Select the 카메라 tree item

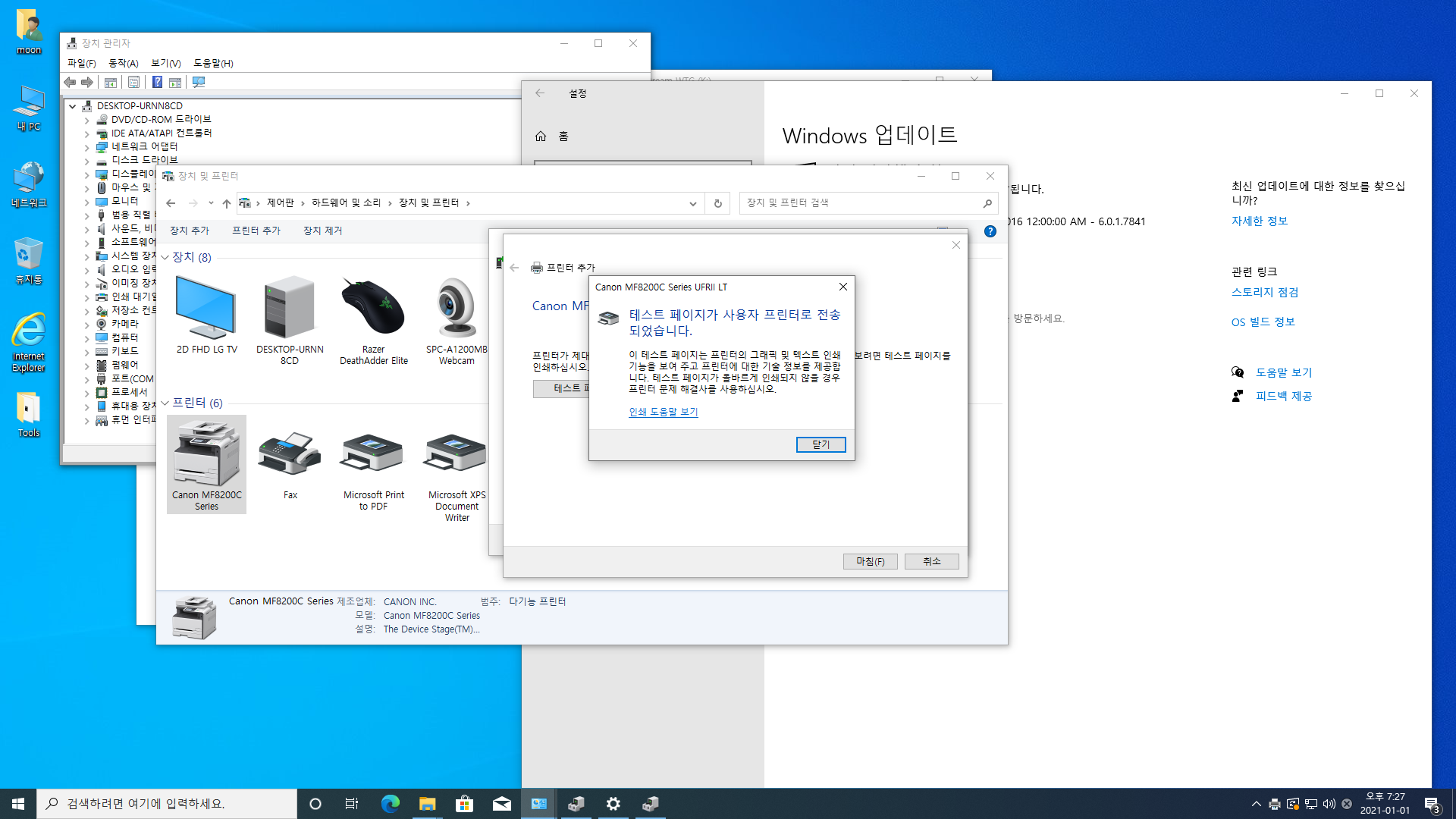[124, 324]
